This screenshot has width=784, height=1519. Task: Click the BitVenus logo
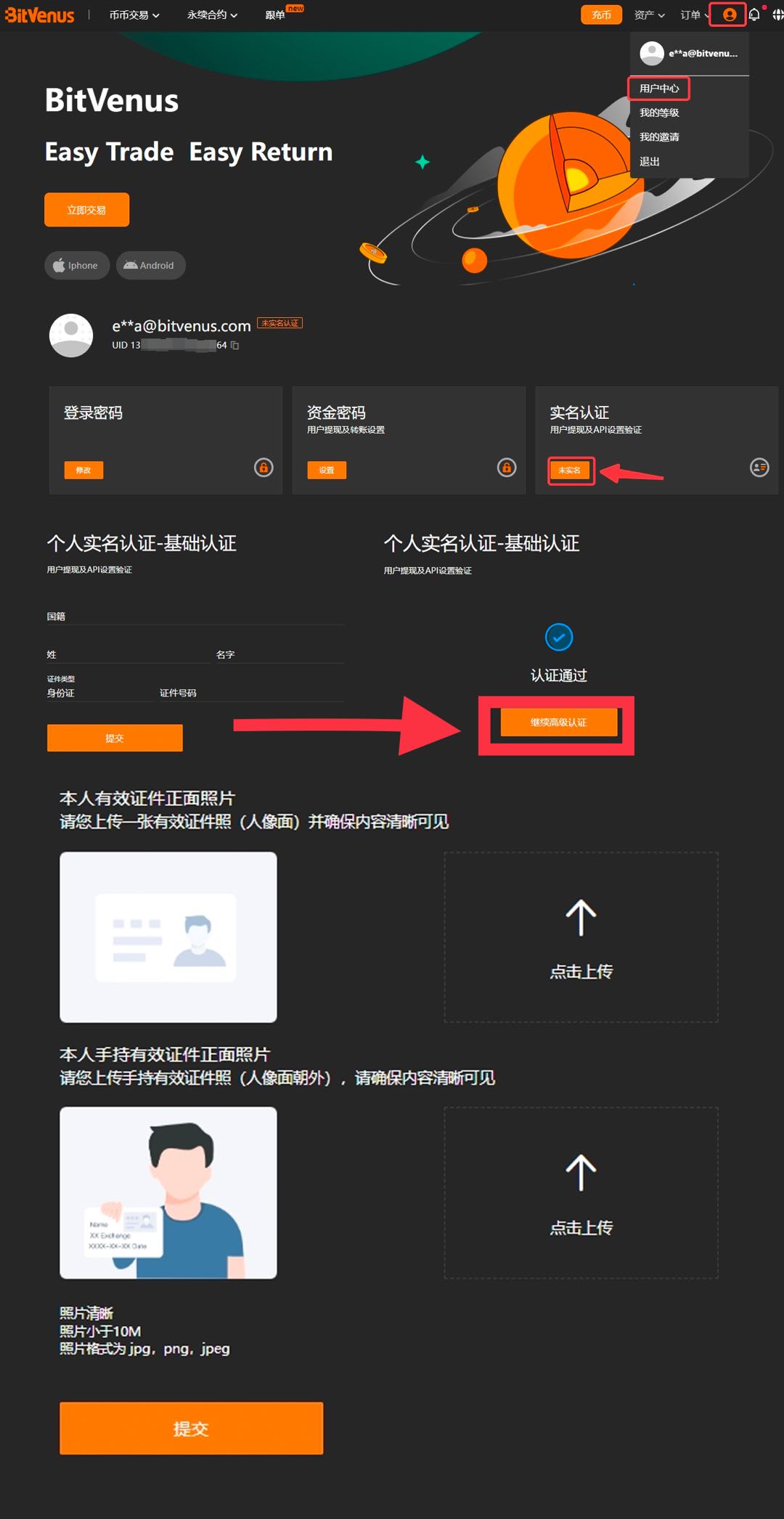point(39,15)
